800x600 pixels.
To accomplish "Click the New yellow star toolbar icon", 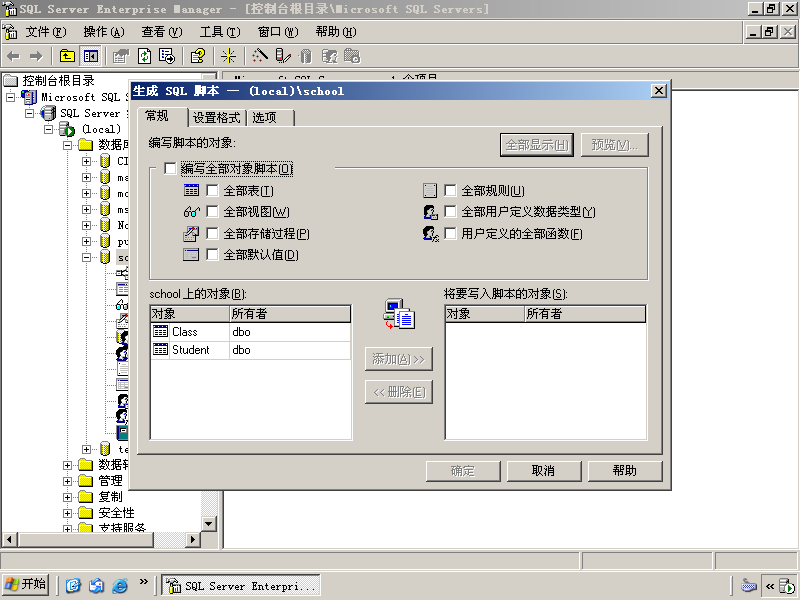I will tap(228, 56).
